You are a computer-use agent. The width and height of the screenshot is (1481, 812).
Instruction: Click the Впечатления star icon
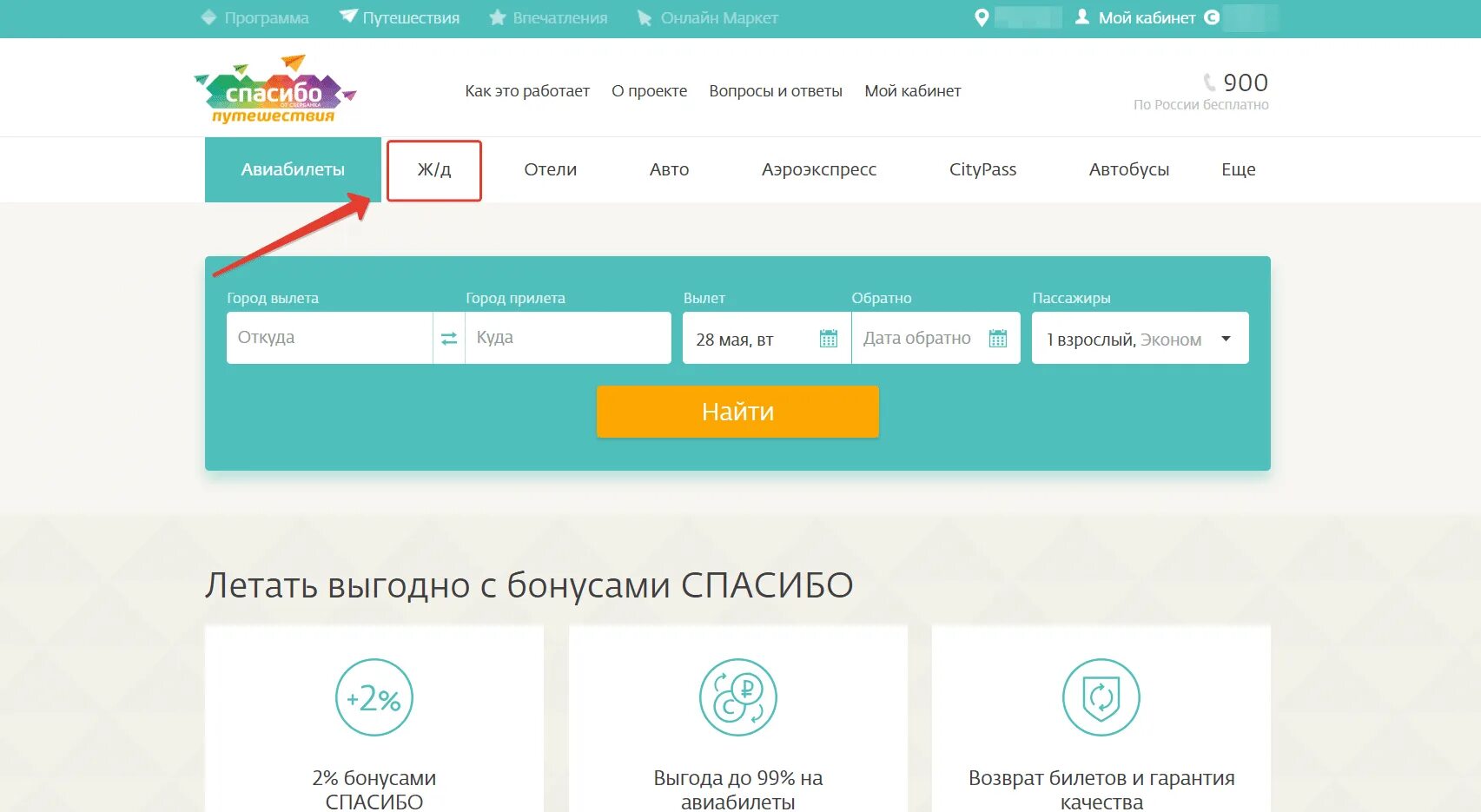click(x=498, y=17)
